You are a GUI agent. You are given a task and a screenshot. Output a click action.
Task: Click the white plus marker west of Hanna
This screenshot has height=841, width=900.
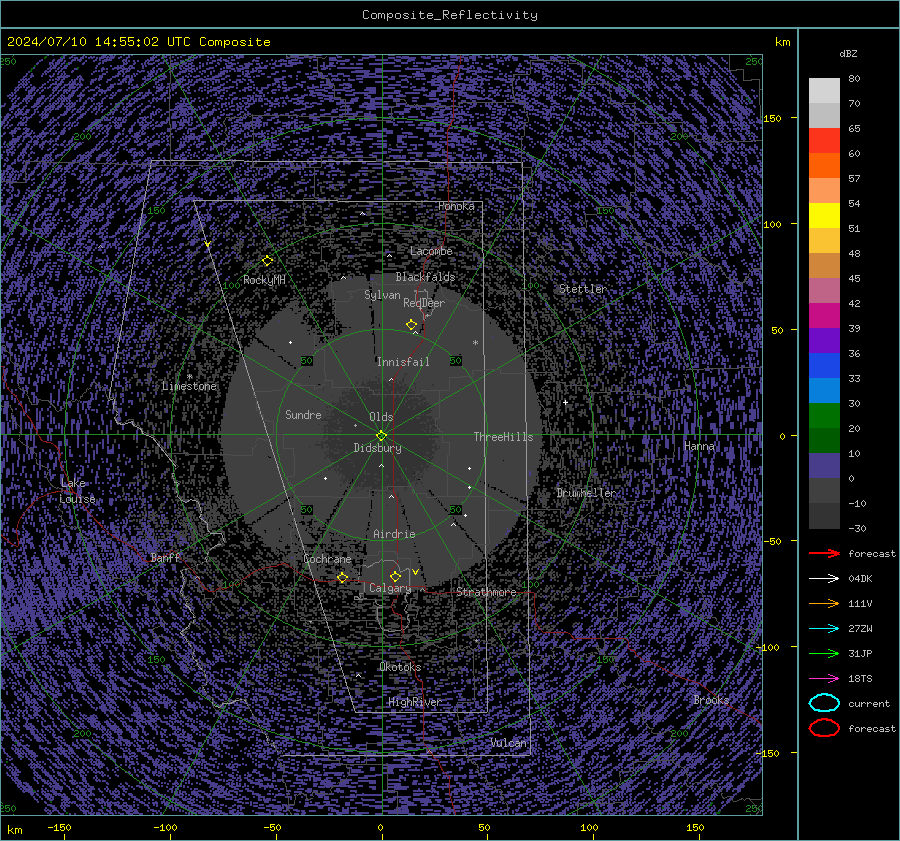[565, 402]
